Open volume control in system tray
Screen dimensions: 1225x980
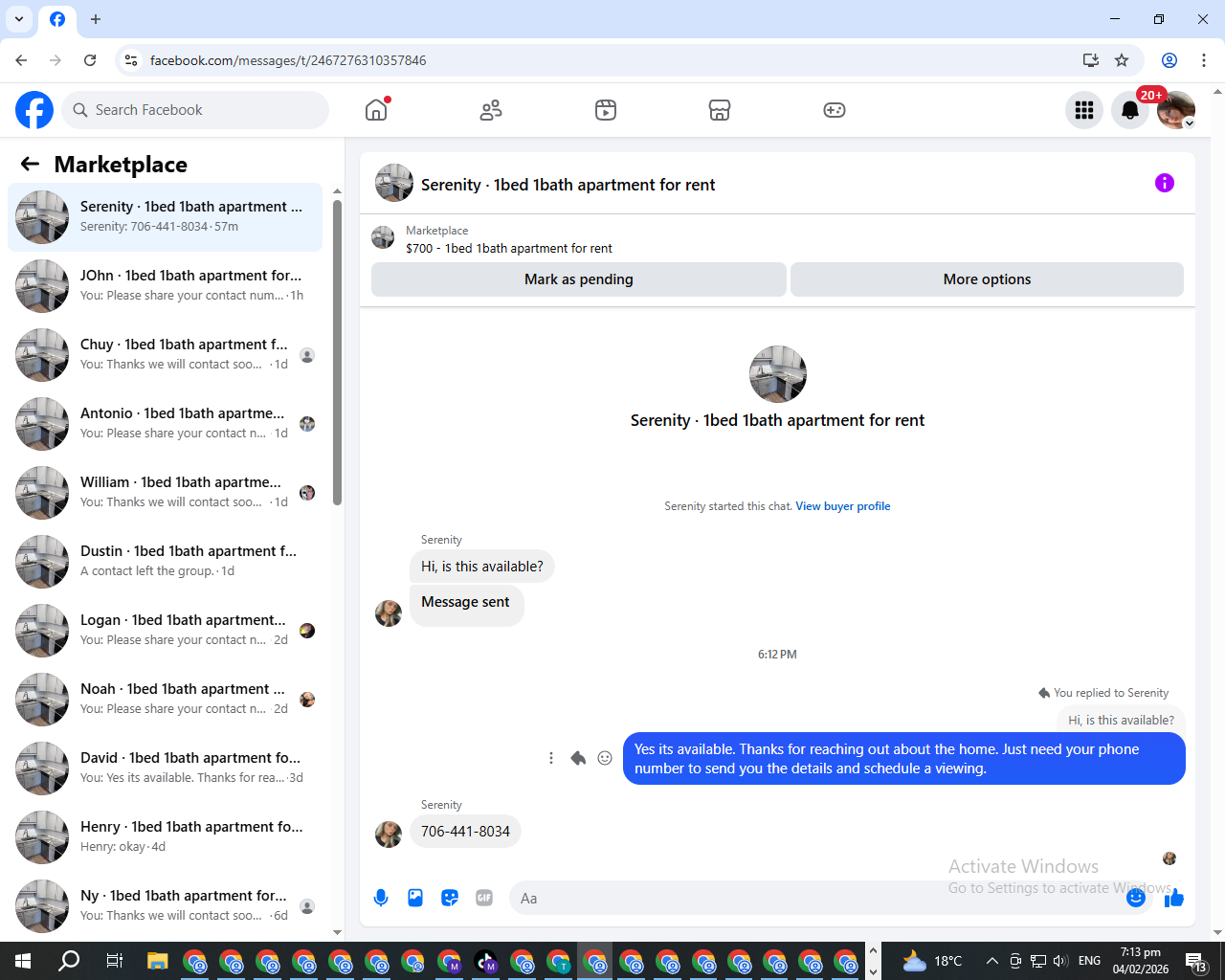1059,961
